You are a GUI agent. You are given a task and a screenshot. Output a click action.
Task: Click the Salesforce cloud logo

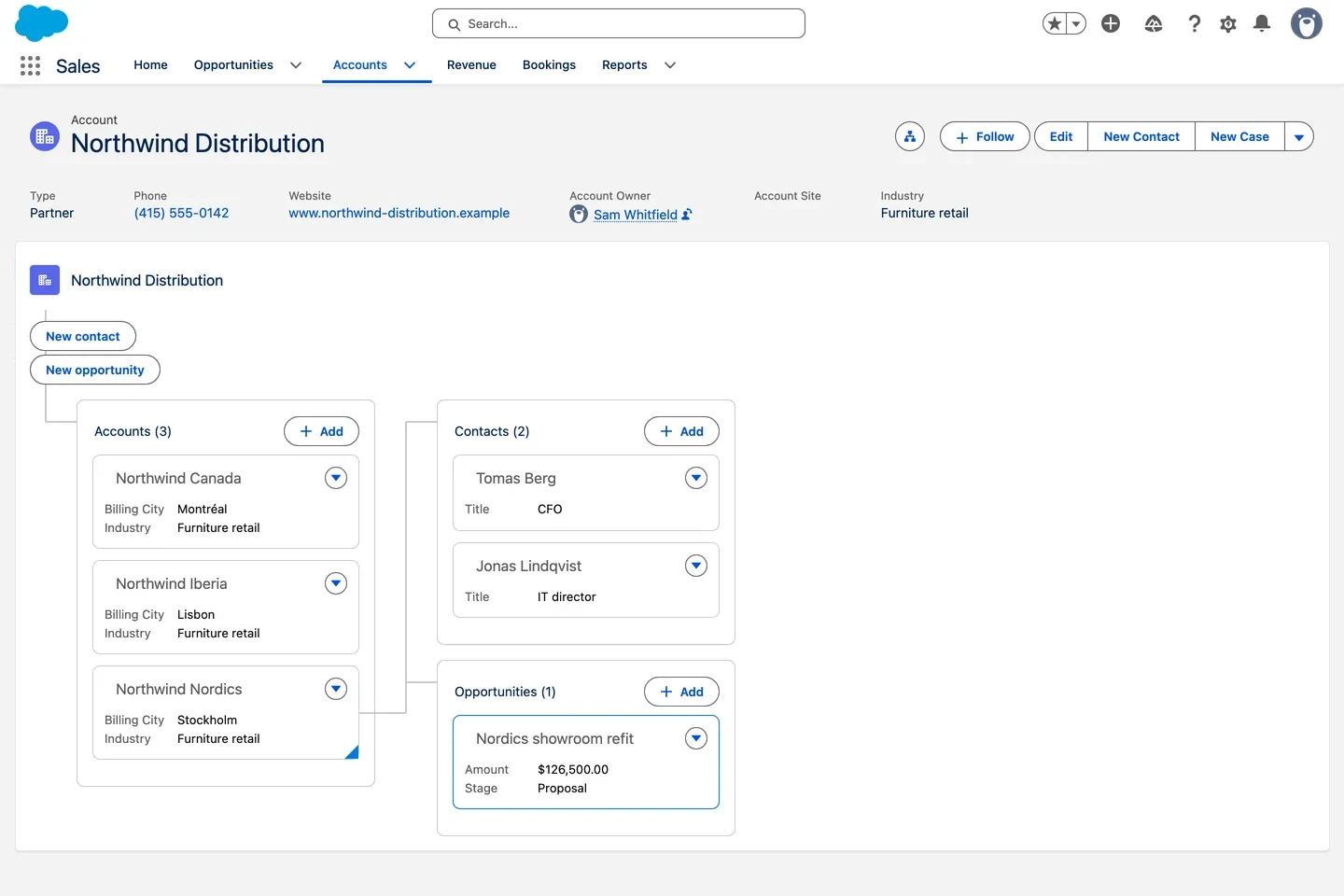42,22
